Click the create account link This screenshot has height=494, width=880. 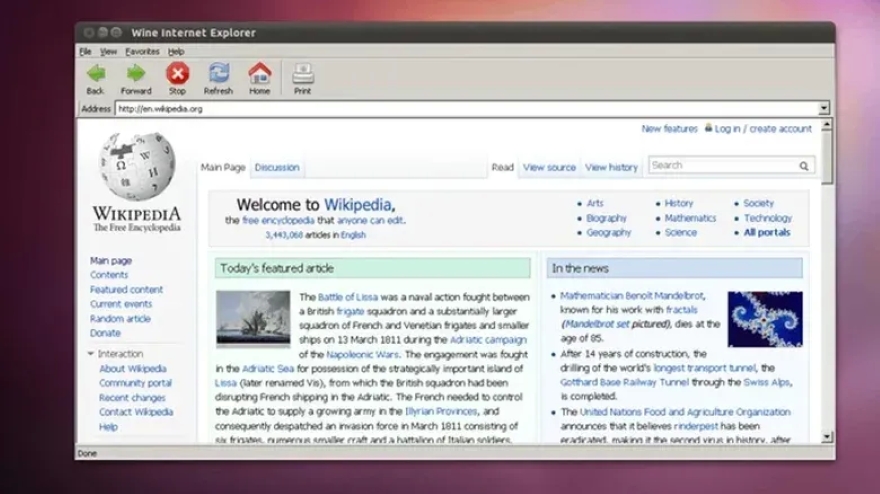[780, 129]
